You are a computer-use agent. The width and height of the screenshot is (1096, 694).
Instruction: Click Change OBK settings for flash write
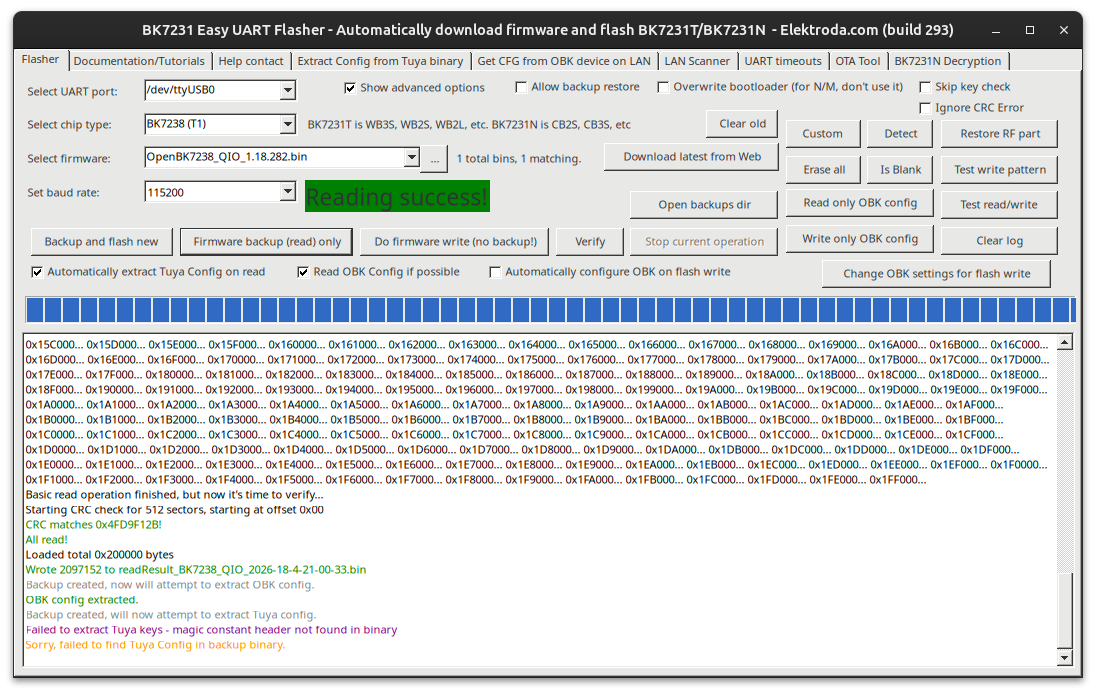(x=937, y=273)
